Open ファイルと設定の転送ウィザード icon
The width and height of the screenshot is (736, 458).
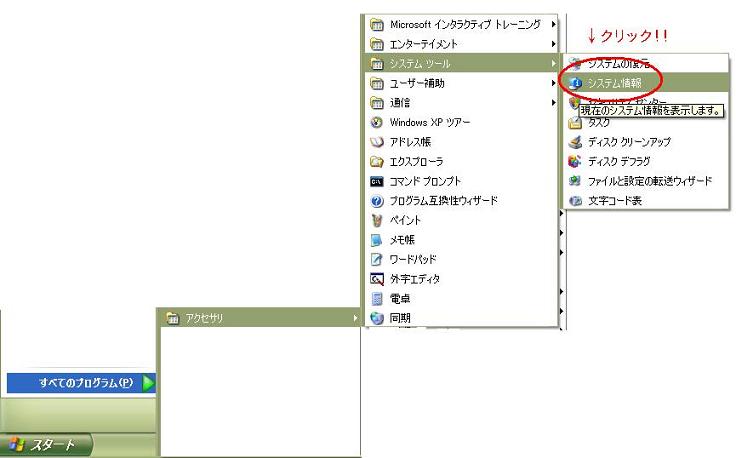[x=575, y=181]
